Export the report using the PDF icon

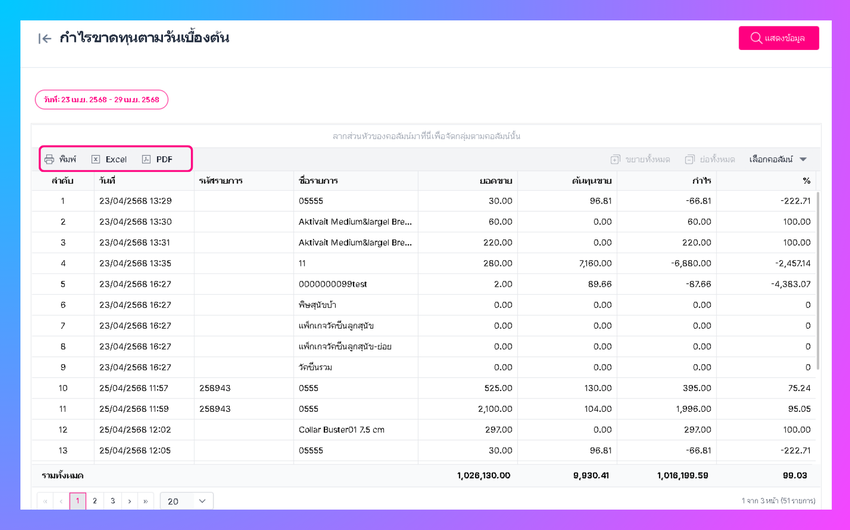point(146,159)
